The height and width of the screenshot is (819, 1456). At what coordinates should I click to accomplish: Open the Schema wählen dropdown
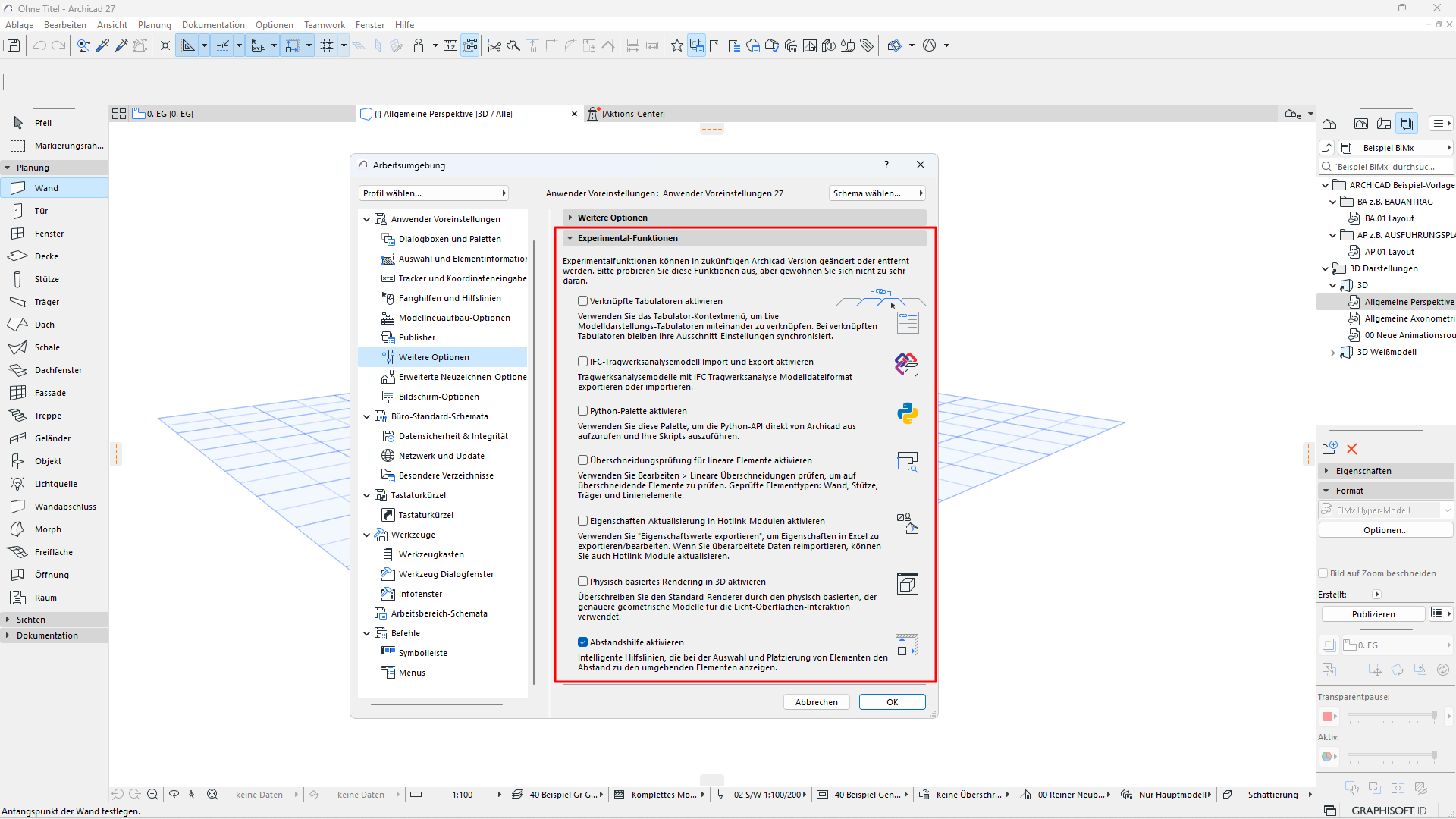pyautogui.click(x=877, y=193)
